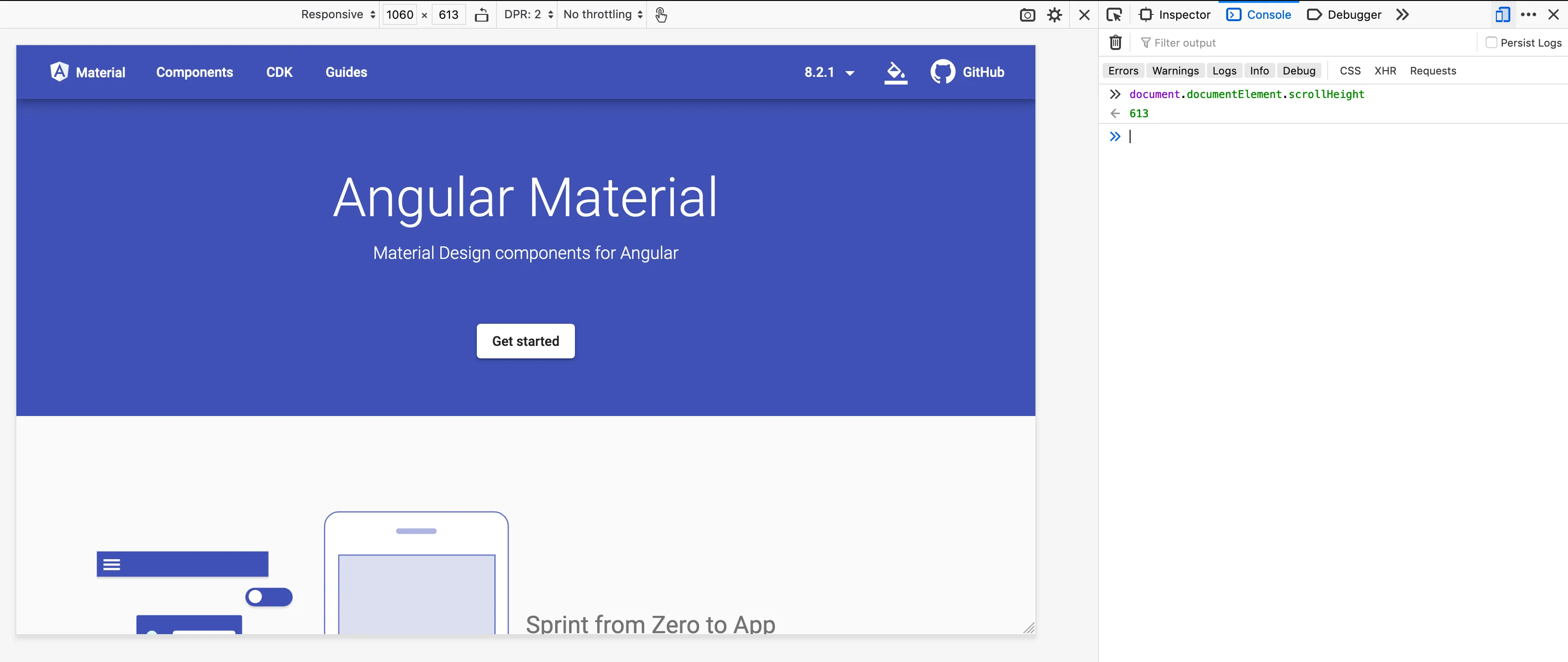Toggle the responsive design mode icon
The image size is (1568, 662).
(1502, 14)
